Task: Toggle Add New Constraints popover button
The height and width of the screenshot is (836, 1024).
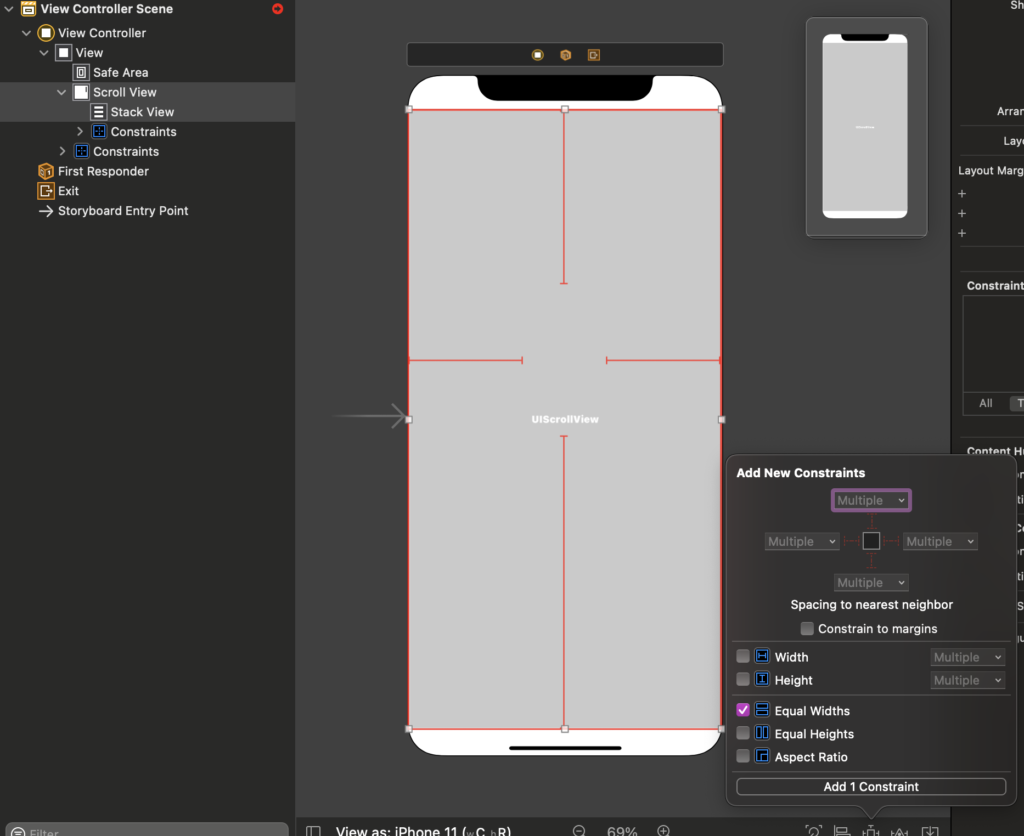Action: tap(871, 831)
